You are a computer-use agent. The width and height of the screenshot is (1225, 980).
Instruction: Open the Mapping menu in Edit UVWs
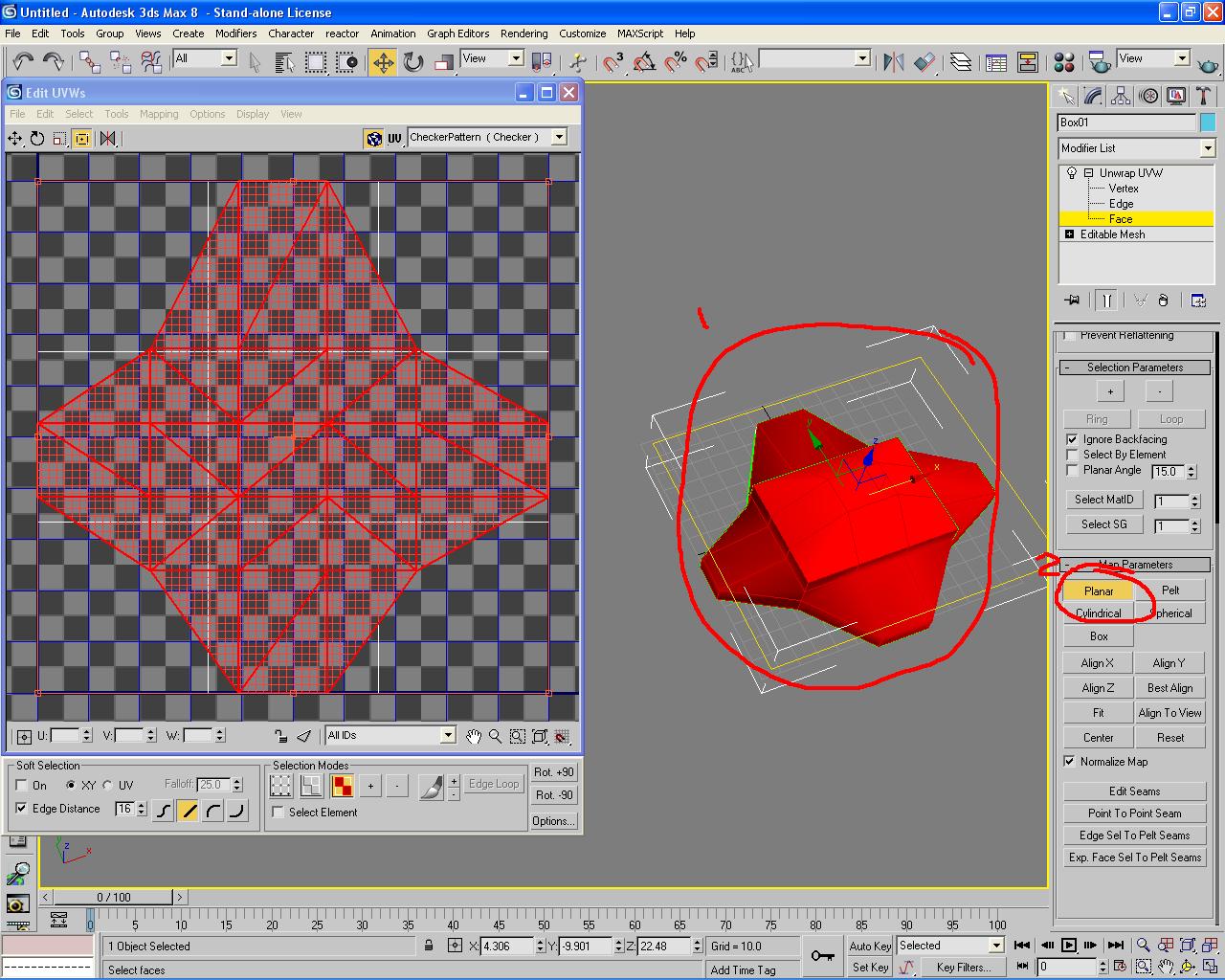coord(159,114)
